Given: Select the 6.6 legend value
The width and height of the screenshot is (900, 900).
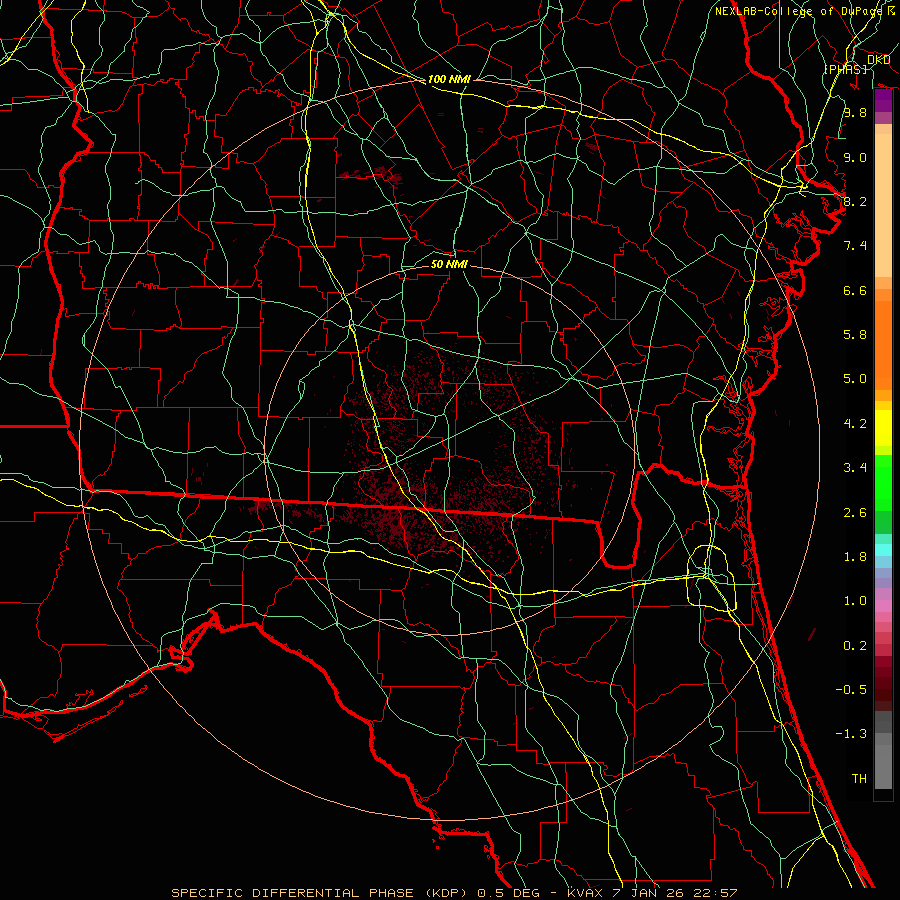Looking at the screenshot, I should point(855,290).
